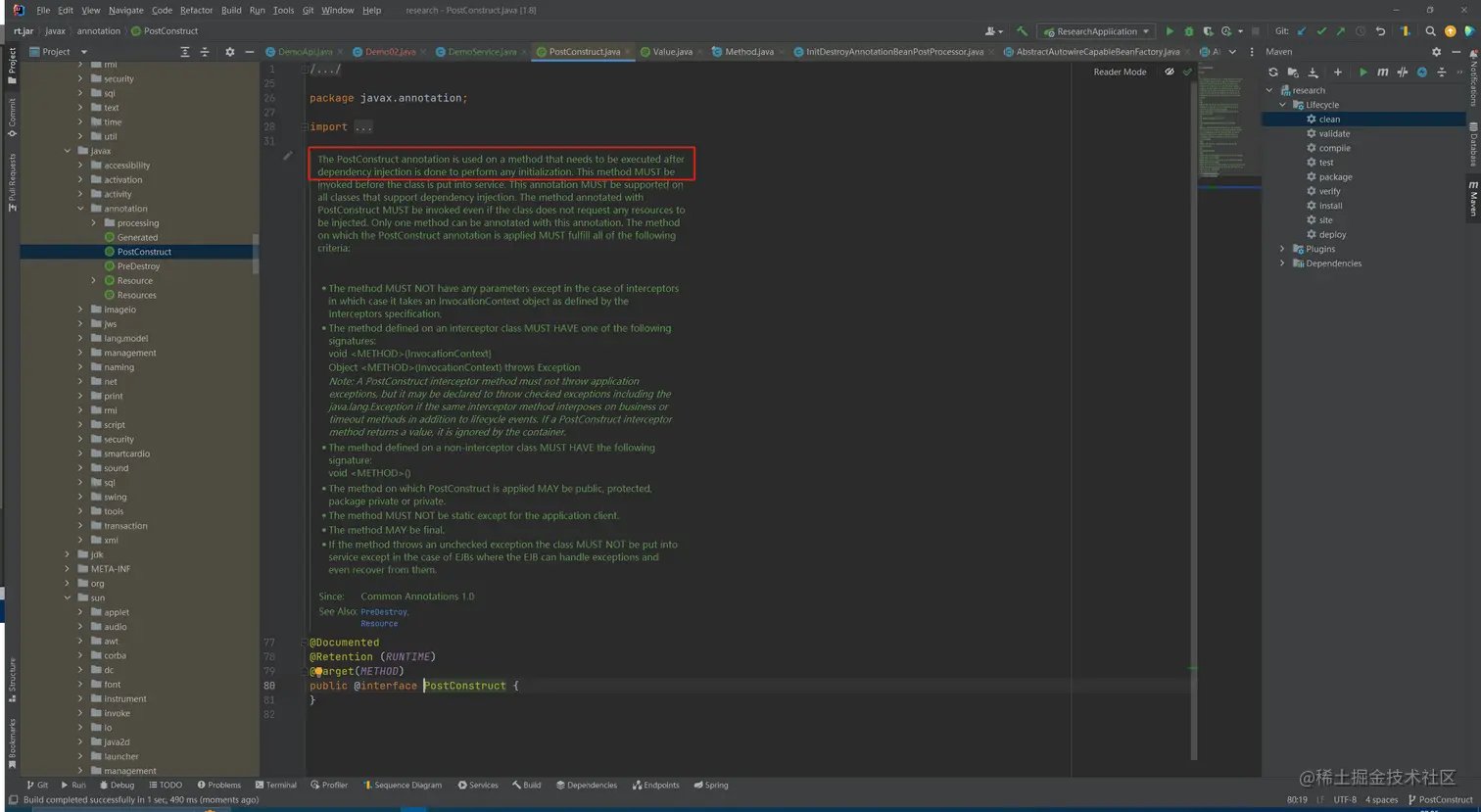Expand the Maven Dependencies node
Viewport: 1481px width, 812px height.
pos(1283,263)
